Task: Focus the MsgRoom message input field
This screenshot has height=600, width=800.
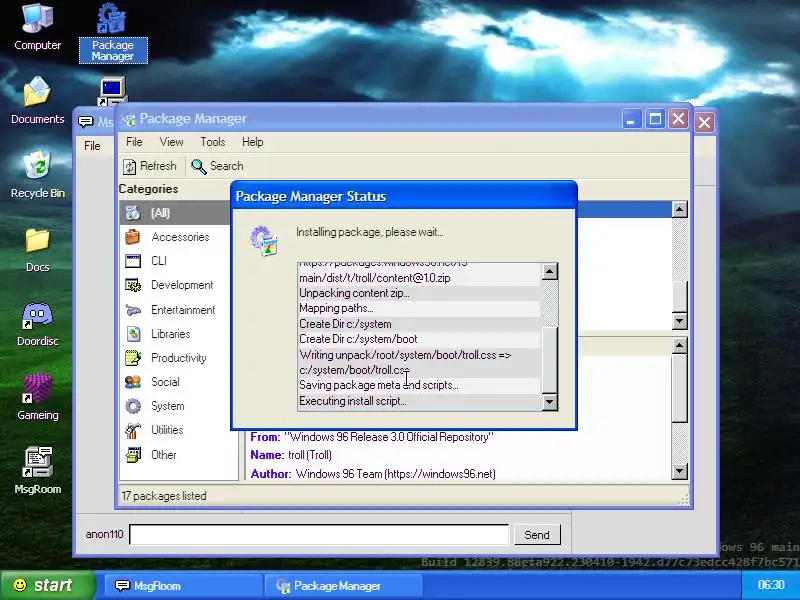Action: click(319, 535)
